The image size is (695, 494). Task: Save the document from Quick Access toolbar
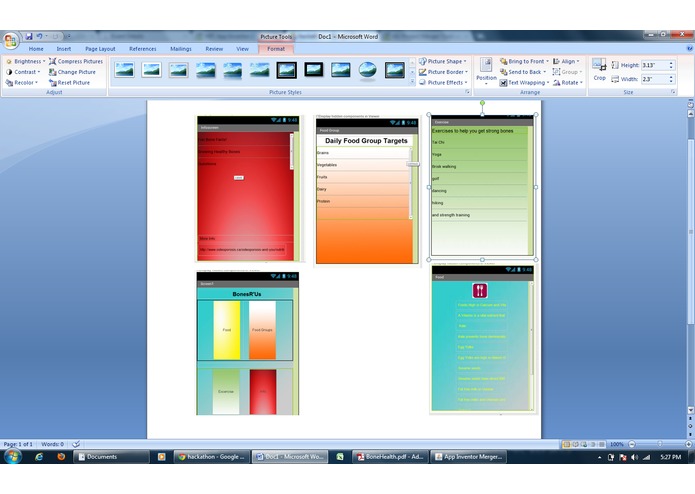tap(29, 36)
